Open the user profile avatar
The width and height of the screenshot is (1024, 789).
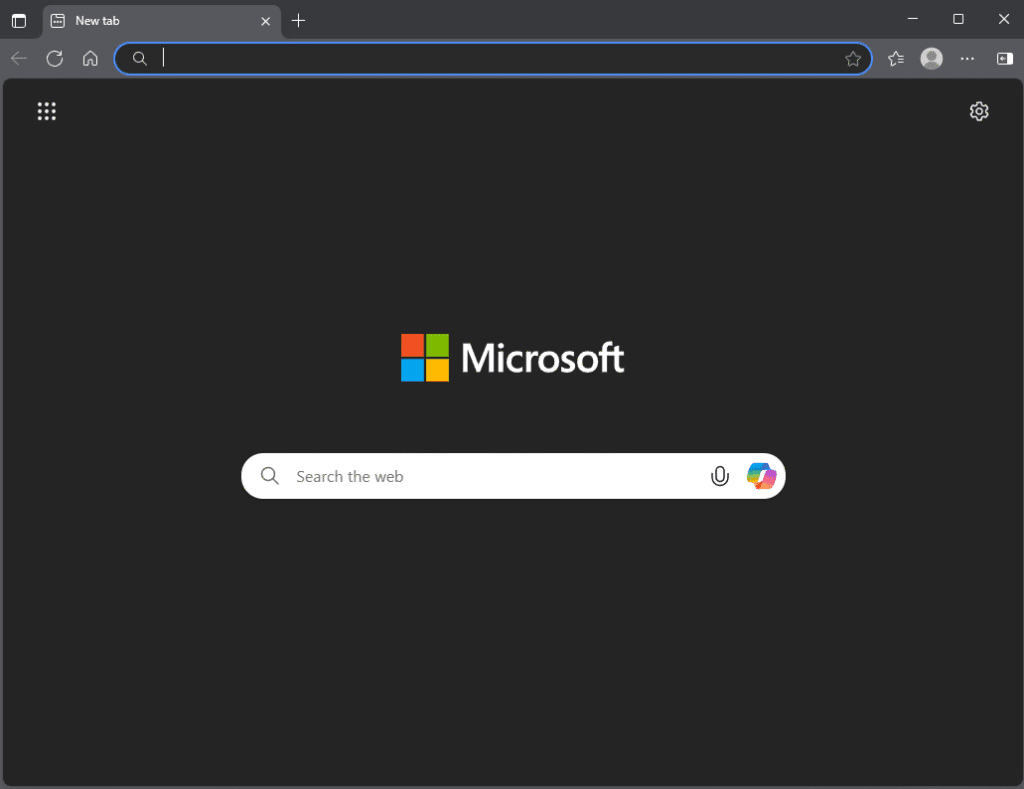pos(931,59)
